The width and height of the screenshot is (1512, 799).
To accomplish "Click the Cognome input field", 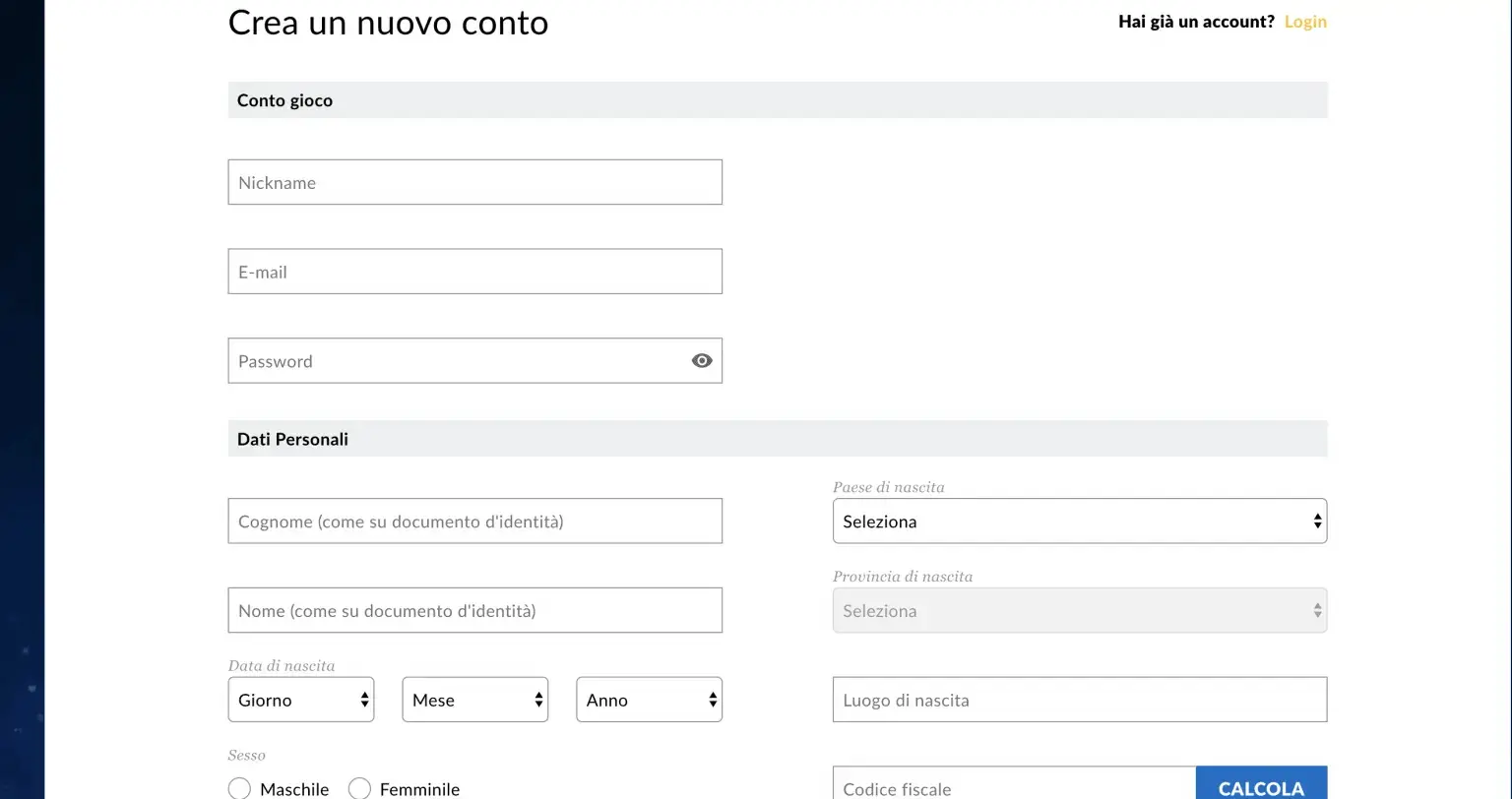I will pyautogui.click(x=474, y=521).
